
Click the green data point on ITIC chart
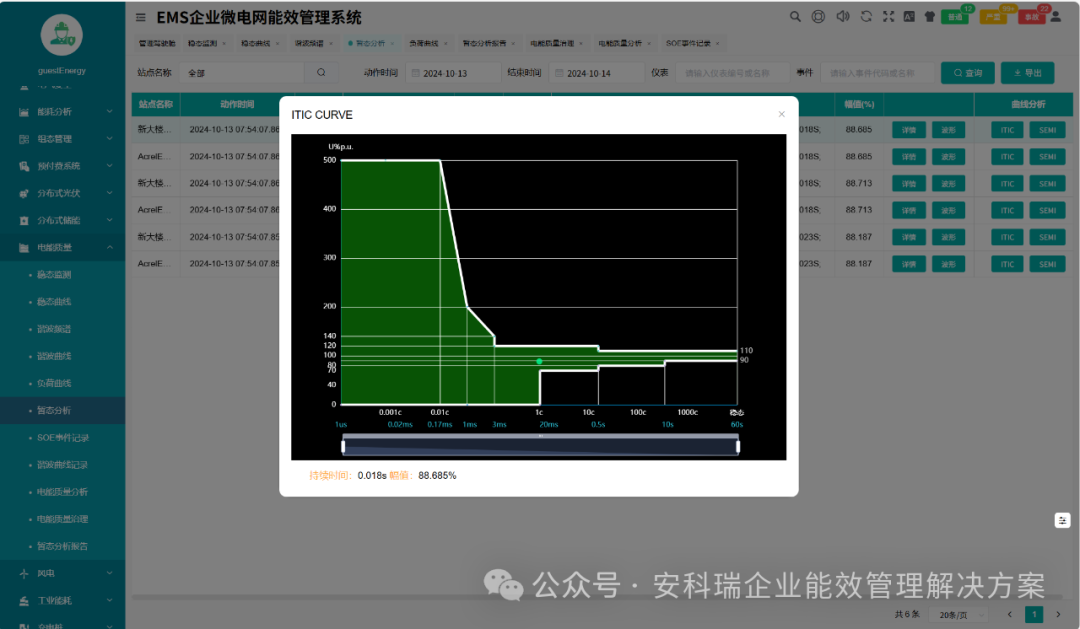539,361
